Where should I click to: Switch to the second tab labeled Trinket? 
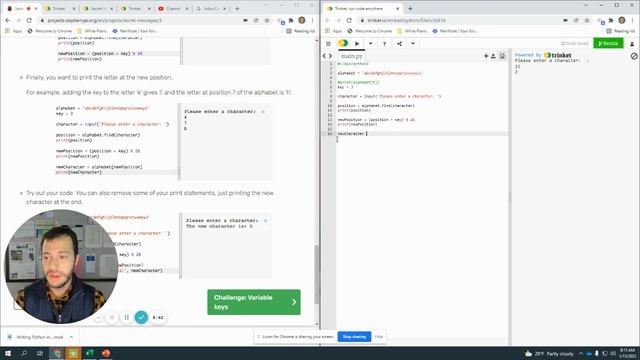[x=60, y=8]
